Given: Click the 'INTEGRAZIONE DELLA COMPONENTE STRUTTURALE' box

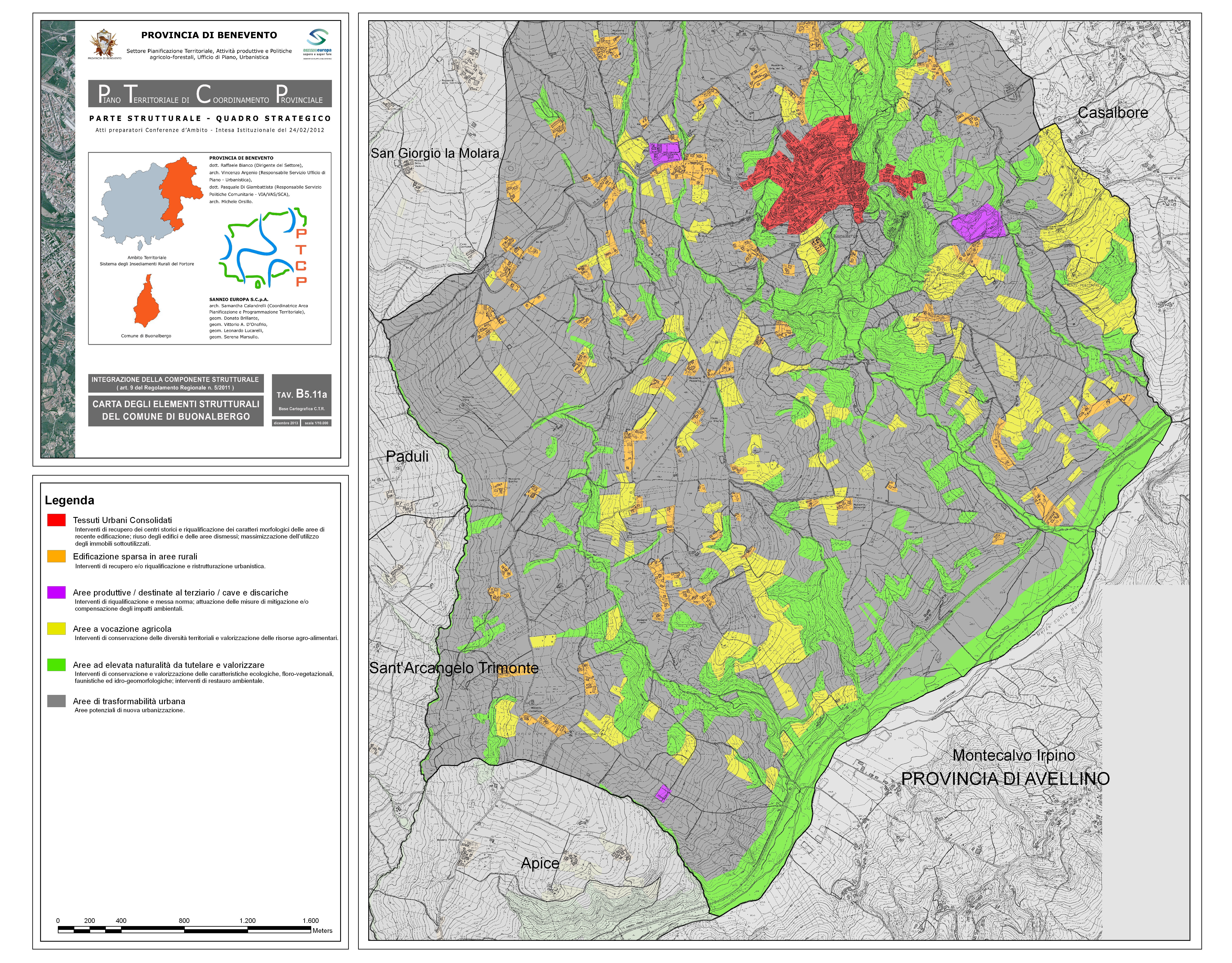Looking at the screenshot, I should click(176, 383).
